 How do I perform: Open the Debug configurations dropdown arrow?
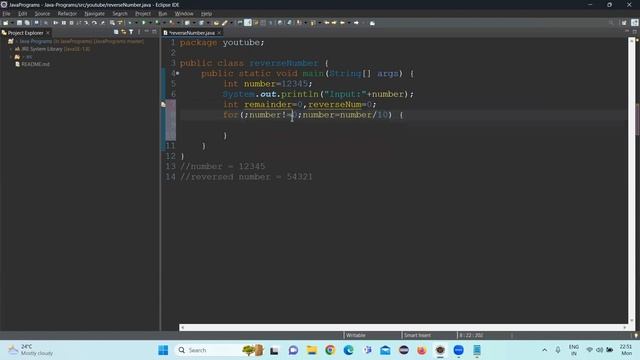(136, 23)
